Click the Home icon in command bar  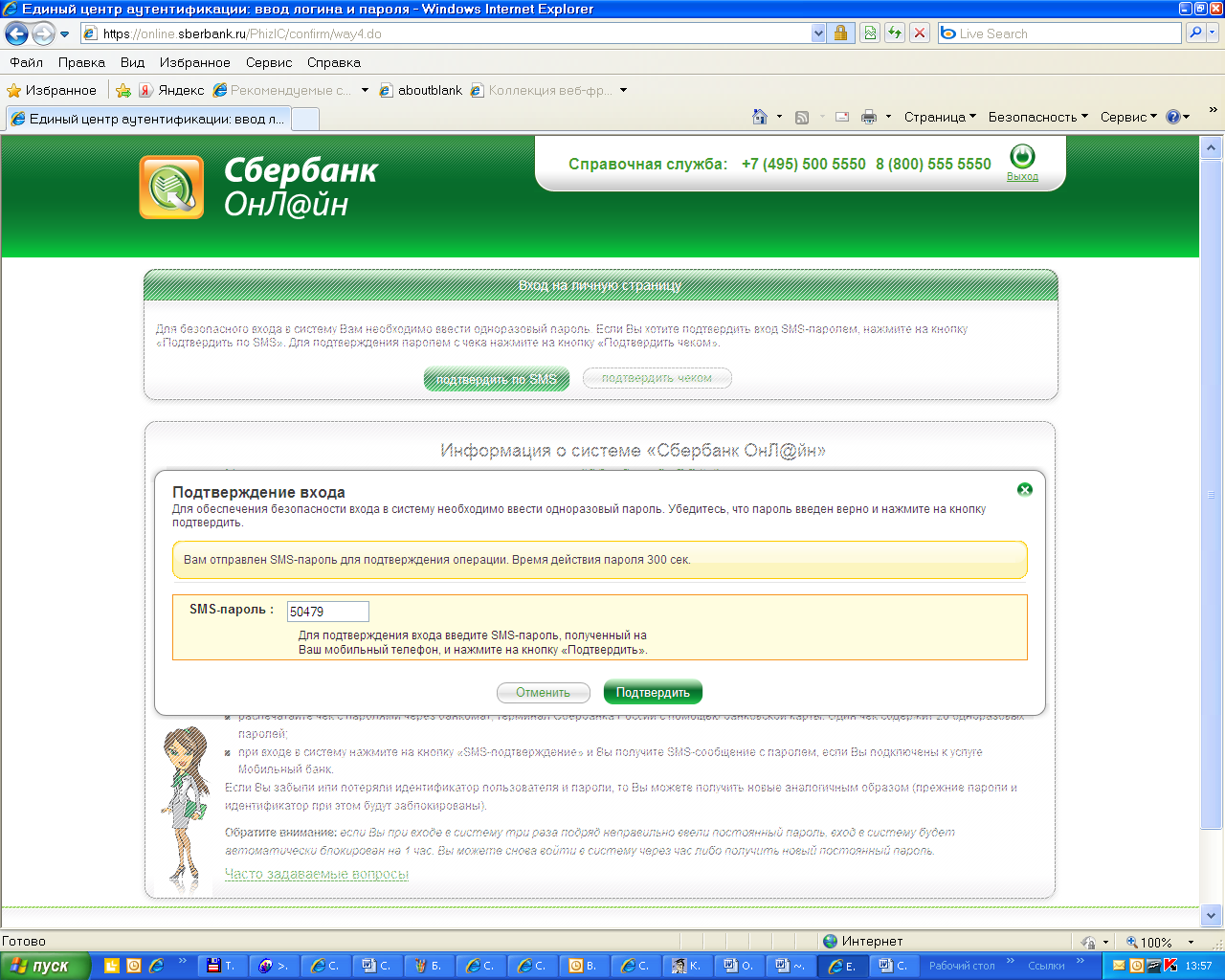(x=760, y=117)
